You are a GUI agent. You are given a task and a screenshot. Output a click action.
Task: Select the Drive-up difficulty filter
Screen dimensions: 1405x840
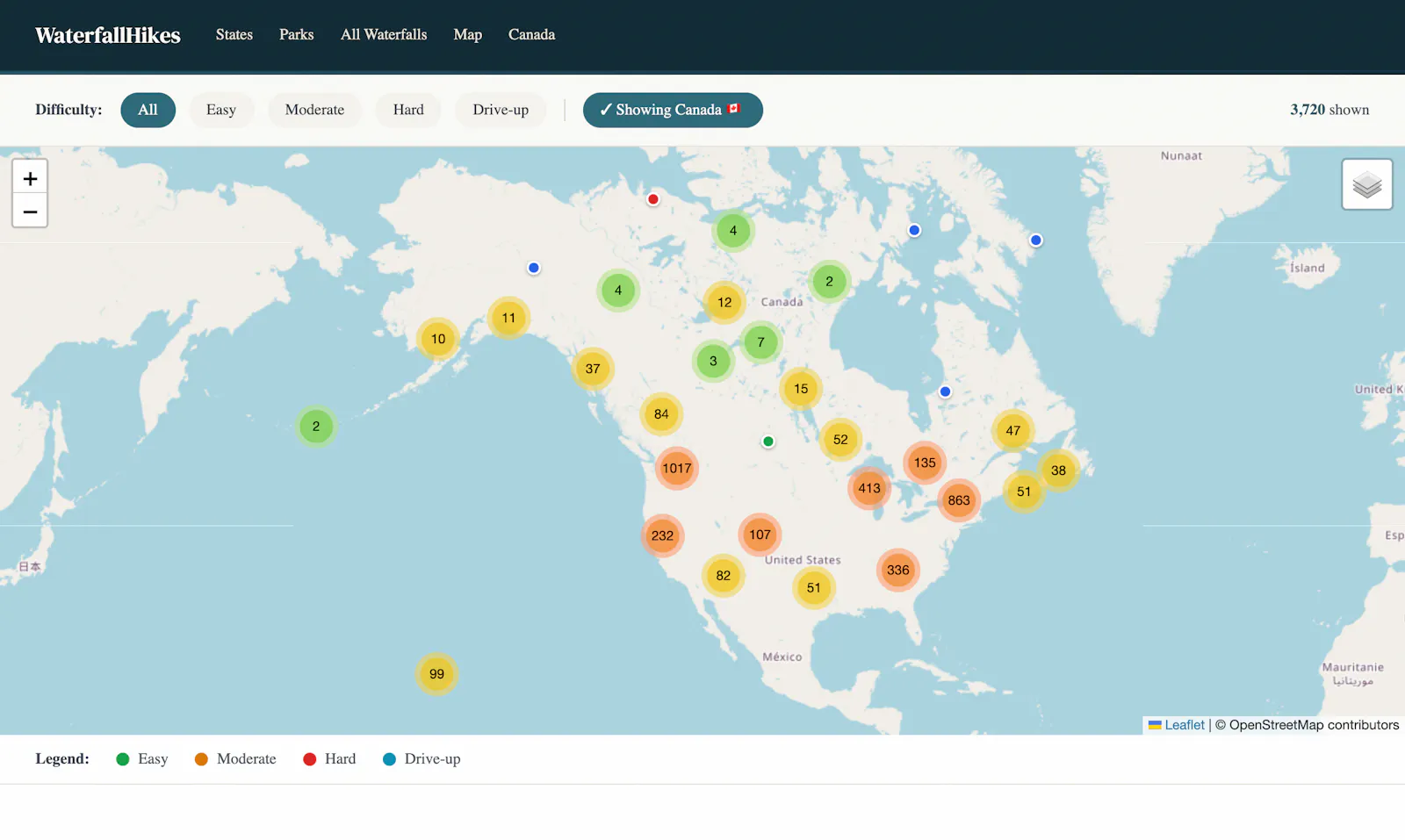pos(501,110)
